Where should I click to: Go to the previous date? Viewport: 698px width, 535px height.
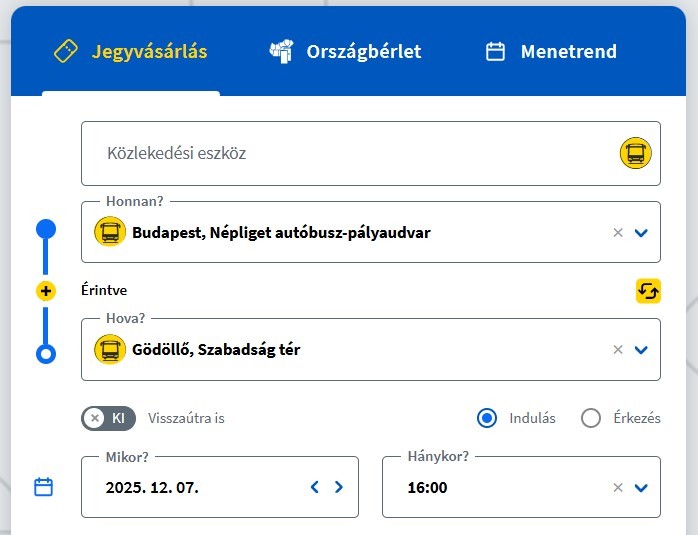tap(315, 487)
